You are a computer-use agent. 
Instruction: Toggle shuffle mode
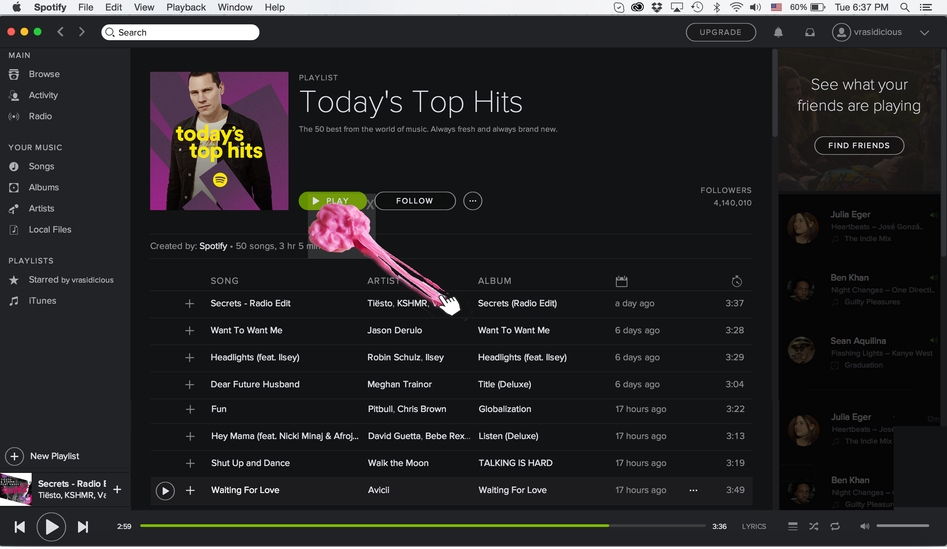814,527
